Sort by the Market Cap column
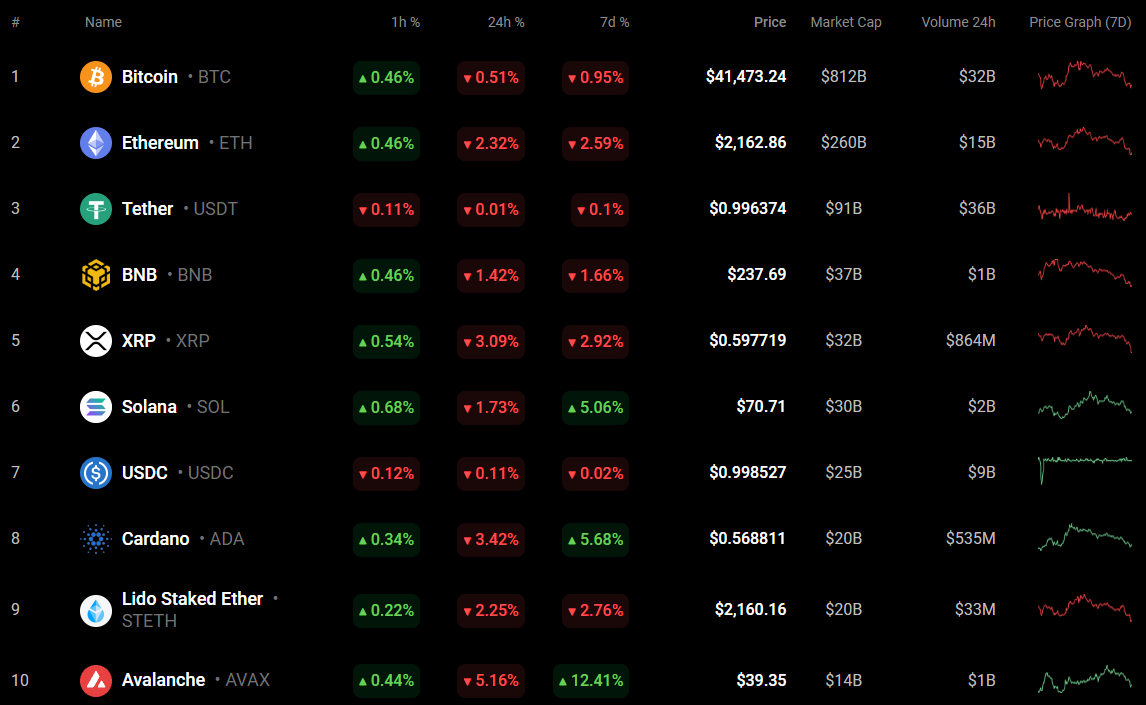The height and width of the screenshot is (705, 1146). click(845, 22)
